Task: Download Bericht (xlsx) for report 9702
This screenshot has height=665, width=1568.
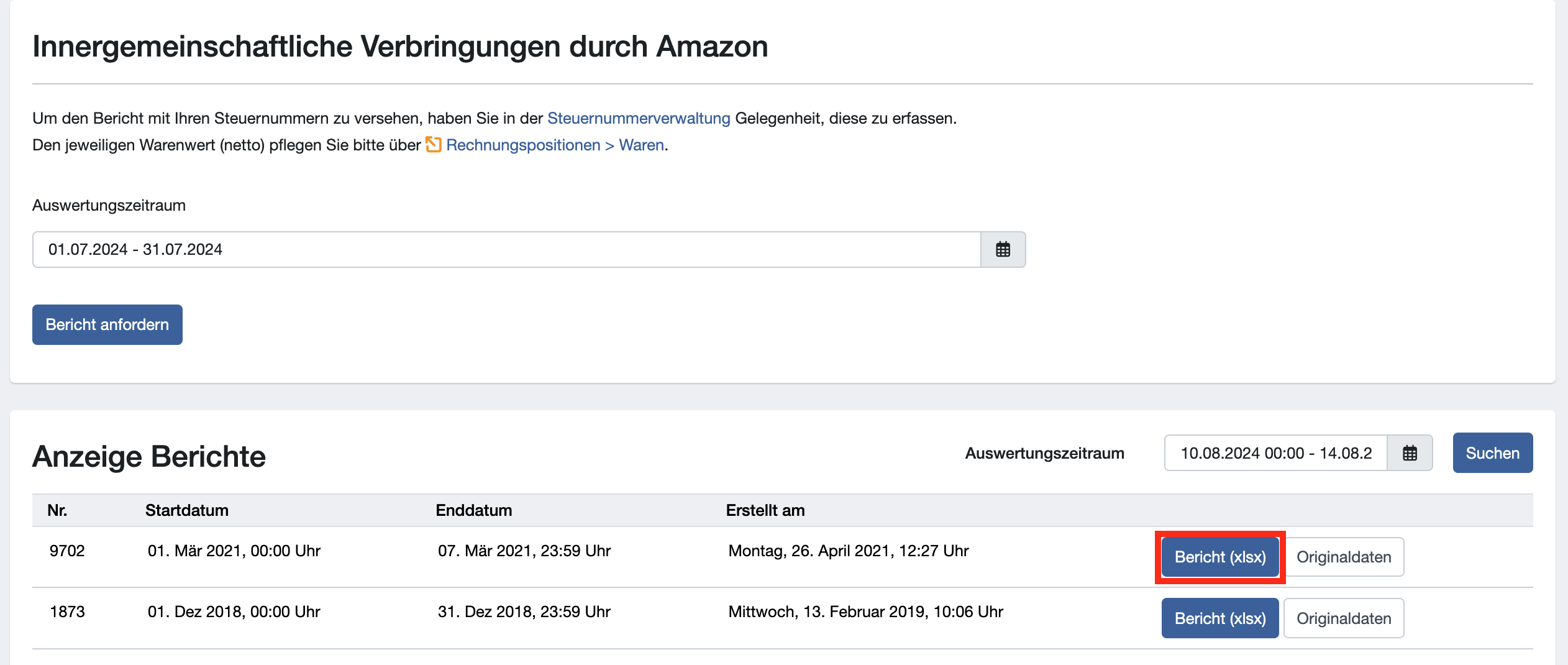Action: (x=1220, y=557)
